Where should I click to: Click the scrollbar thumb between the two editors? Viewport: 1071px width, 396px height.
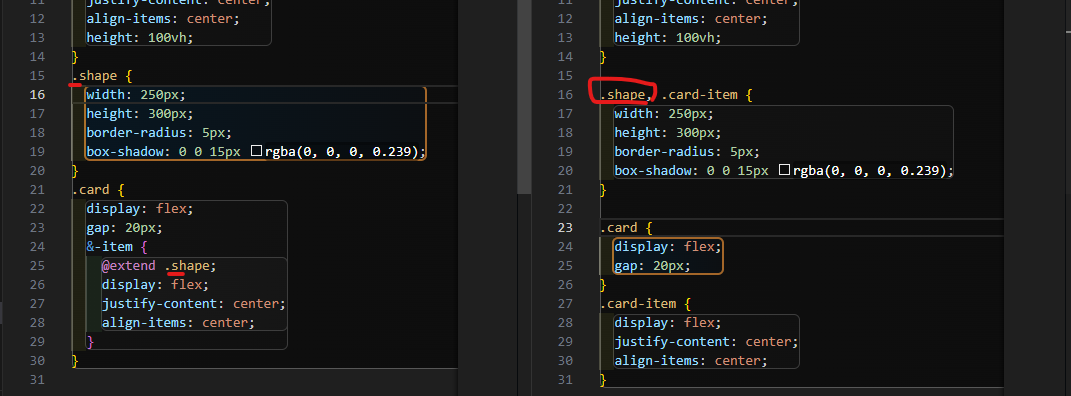(524, 96)
